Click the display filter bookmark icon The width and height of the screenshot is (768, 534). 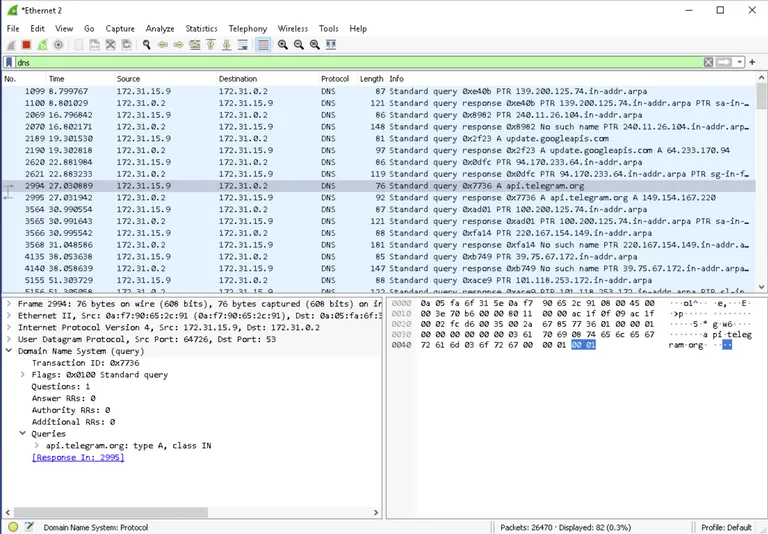pos(9,62)
